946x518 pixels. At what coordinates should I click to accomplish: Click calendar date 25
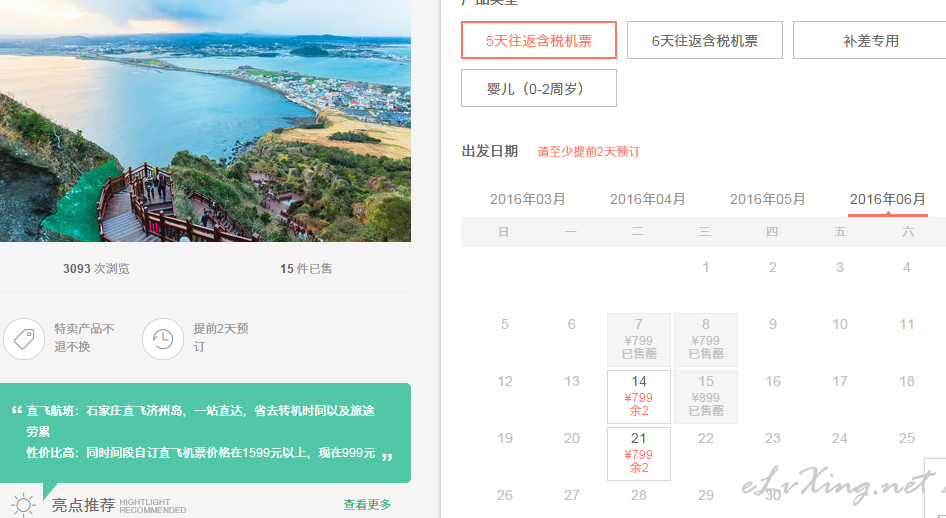(907, 438)
